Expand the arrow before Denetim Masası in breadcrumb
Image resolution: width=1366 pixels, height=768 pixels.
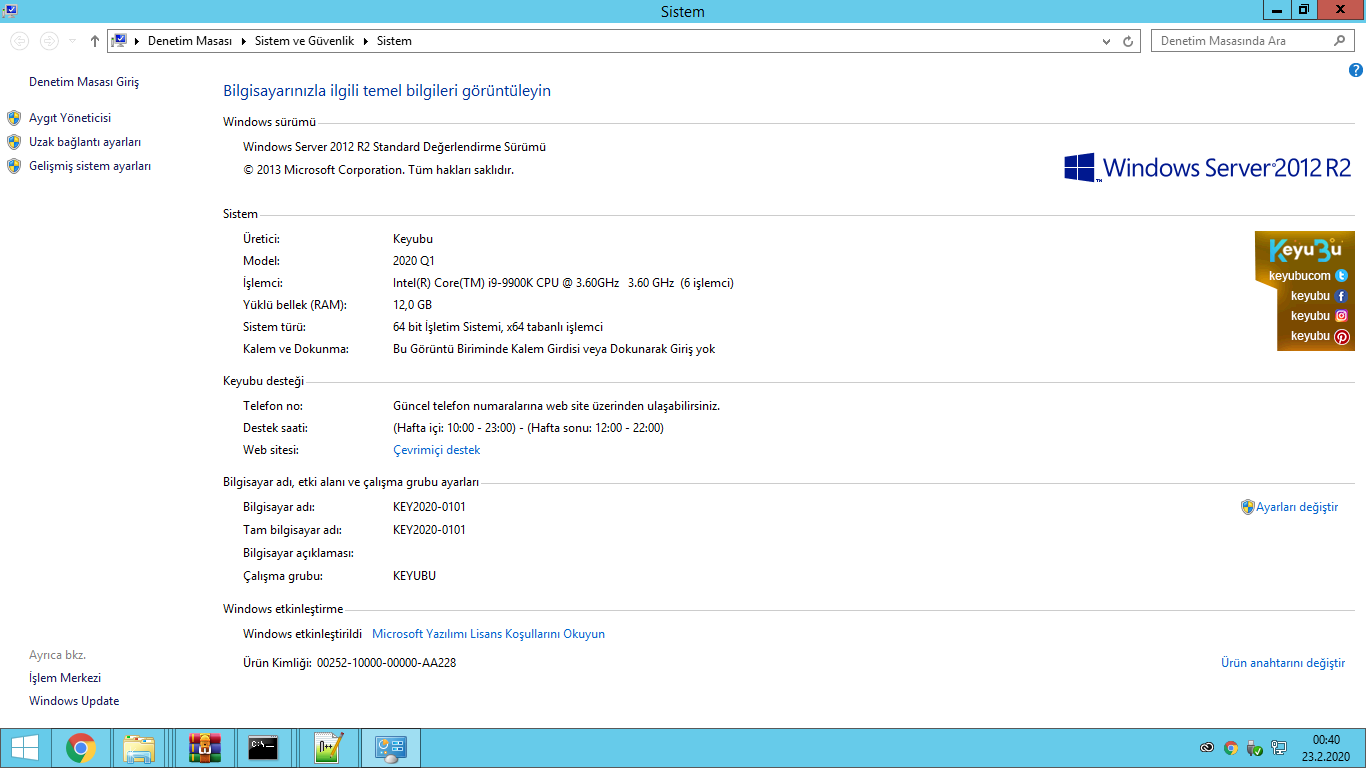coord(137,41)
